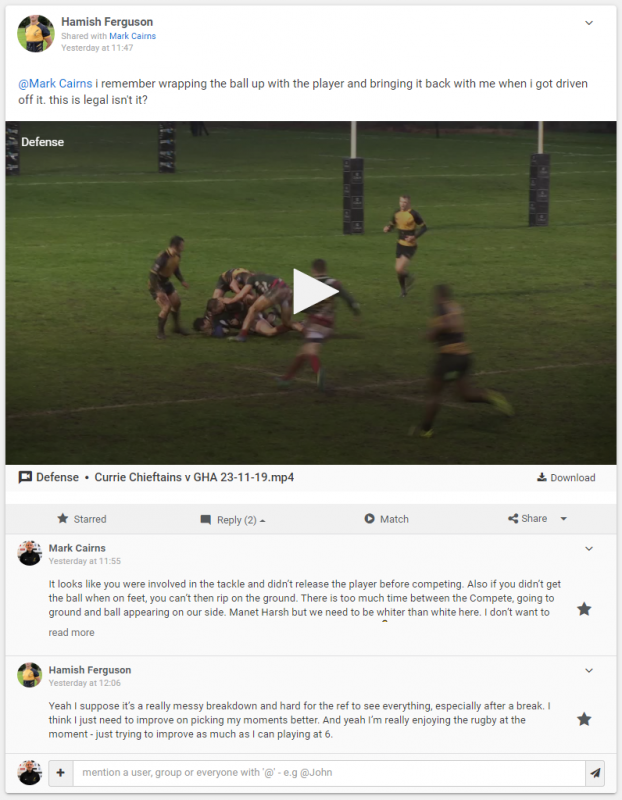Collapse the Reply (2) thread
The height and width of the screenshot is (800, 622).
coord(233,519)
